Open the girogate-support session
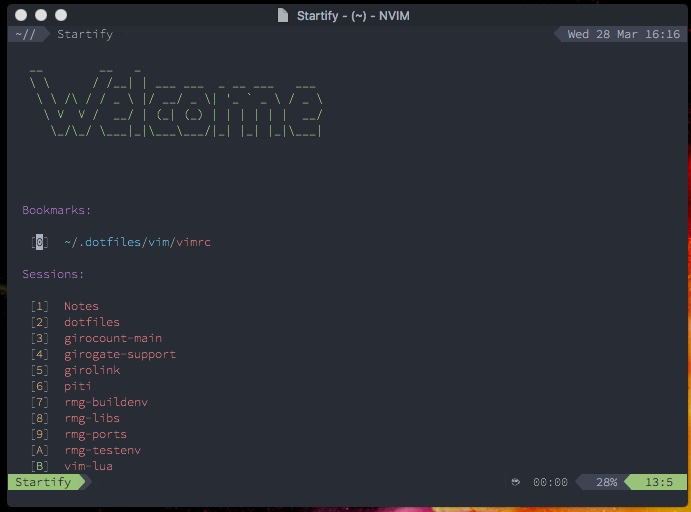The image size is (691, 512). 120,354
